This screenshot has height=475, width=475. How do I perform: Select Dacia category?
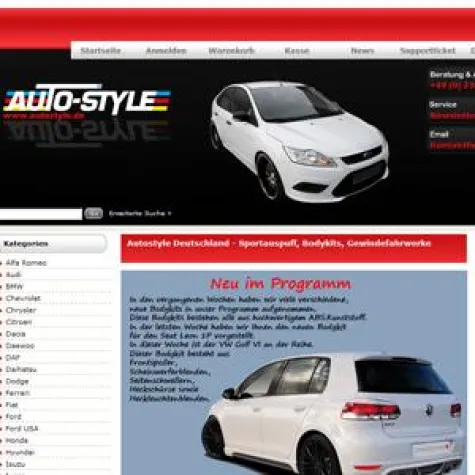[x=15, y=334]
